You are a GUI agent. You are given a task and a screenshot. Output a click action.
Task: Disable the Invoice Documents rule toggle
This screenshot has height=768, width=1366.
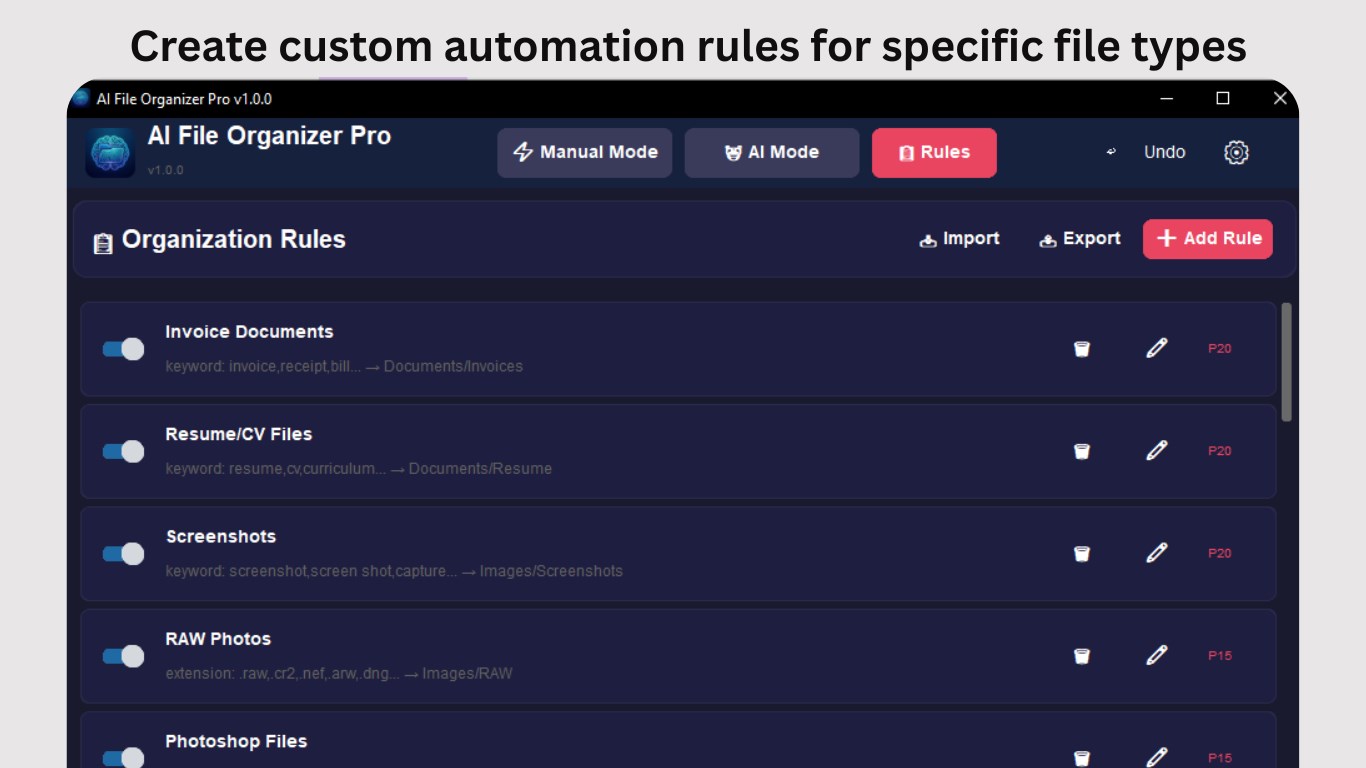pyautogui.click(x=121, y=348)
